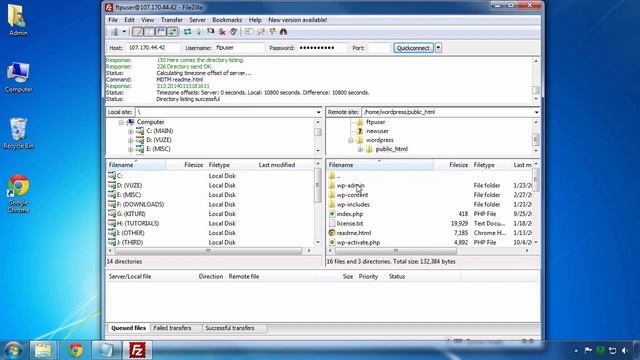The width and height of the screenshot is (640, 360).
Task: Click the C: drive icon in local list
Action: [112, 176]
